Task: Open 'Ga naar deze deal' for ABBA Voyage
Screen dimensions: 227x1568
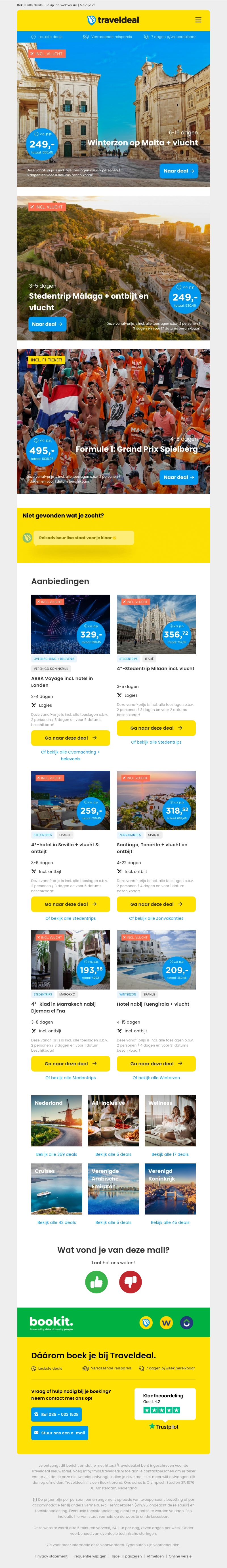Action: (x=71, y=738)
